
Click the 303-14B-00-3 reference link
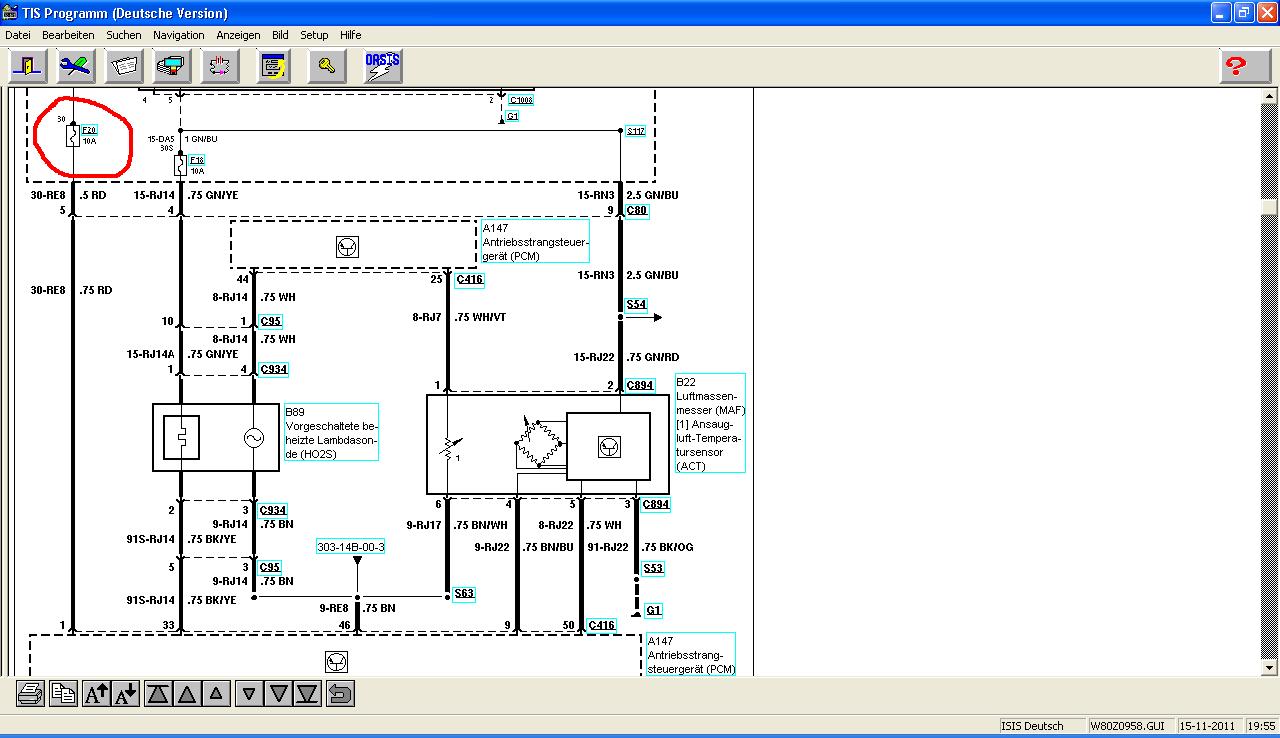click(351, 547)
